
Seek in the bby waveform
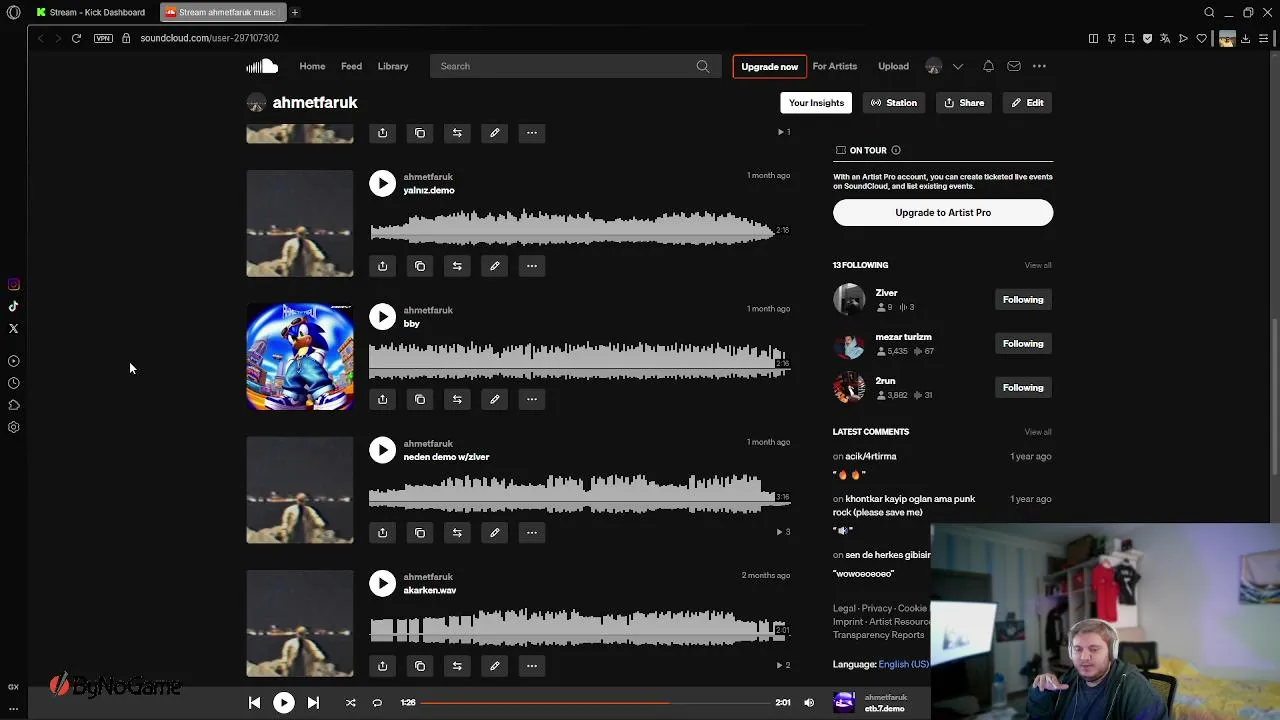point(579,360)
